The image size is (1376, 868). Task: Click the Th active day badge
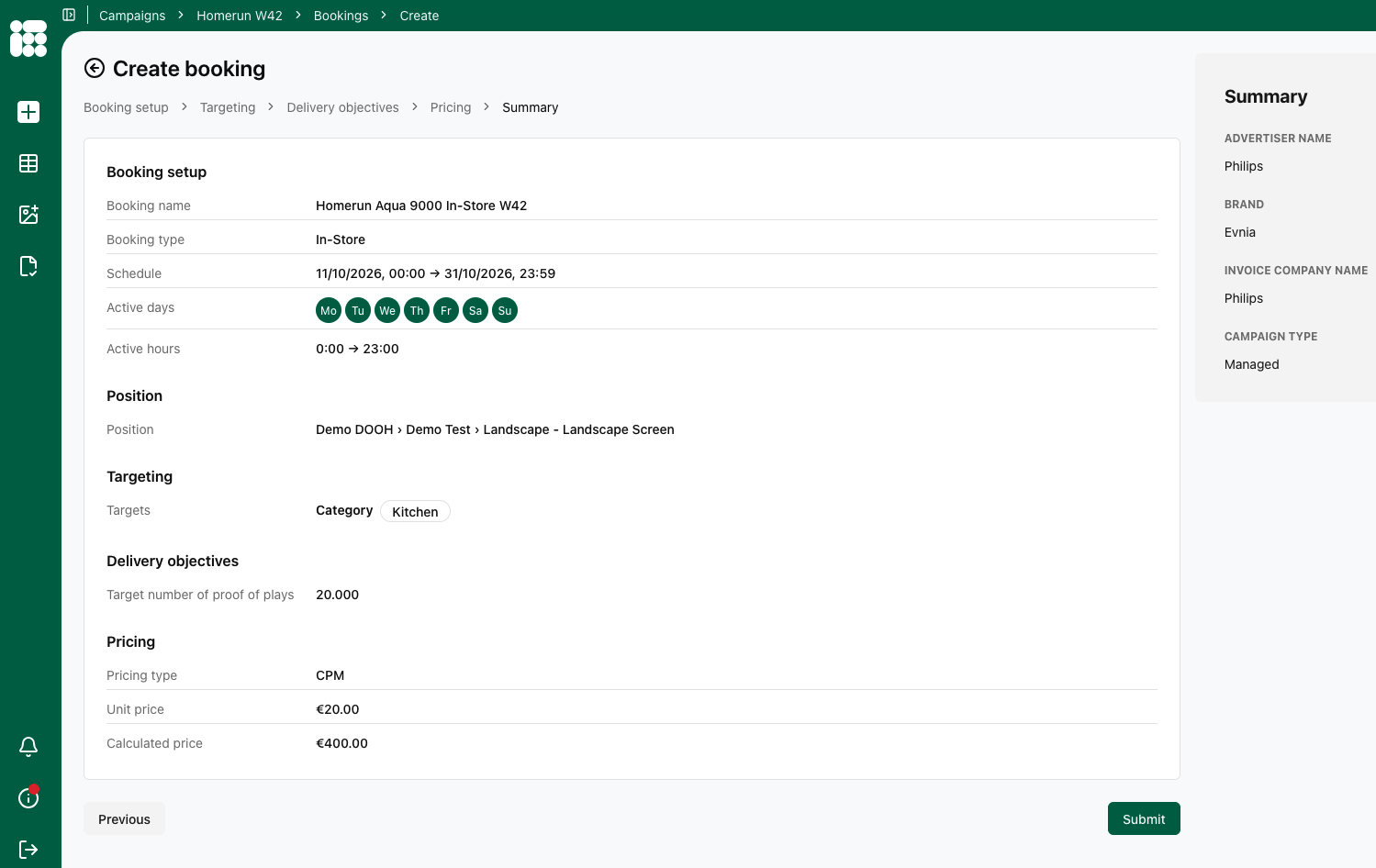click(x=417, y=311)
